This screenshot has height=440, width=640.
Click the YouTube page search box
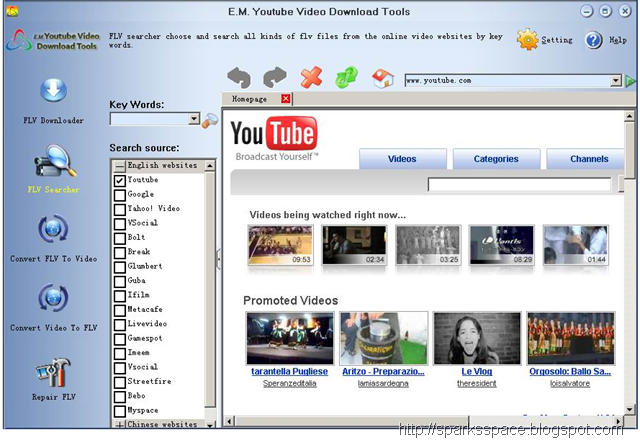(x=519, y=184)
